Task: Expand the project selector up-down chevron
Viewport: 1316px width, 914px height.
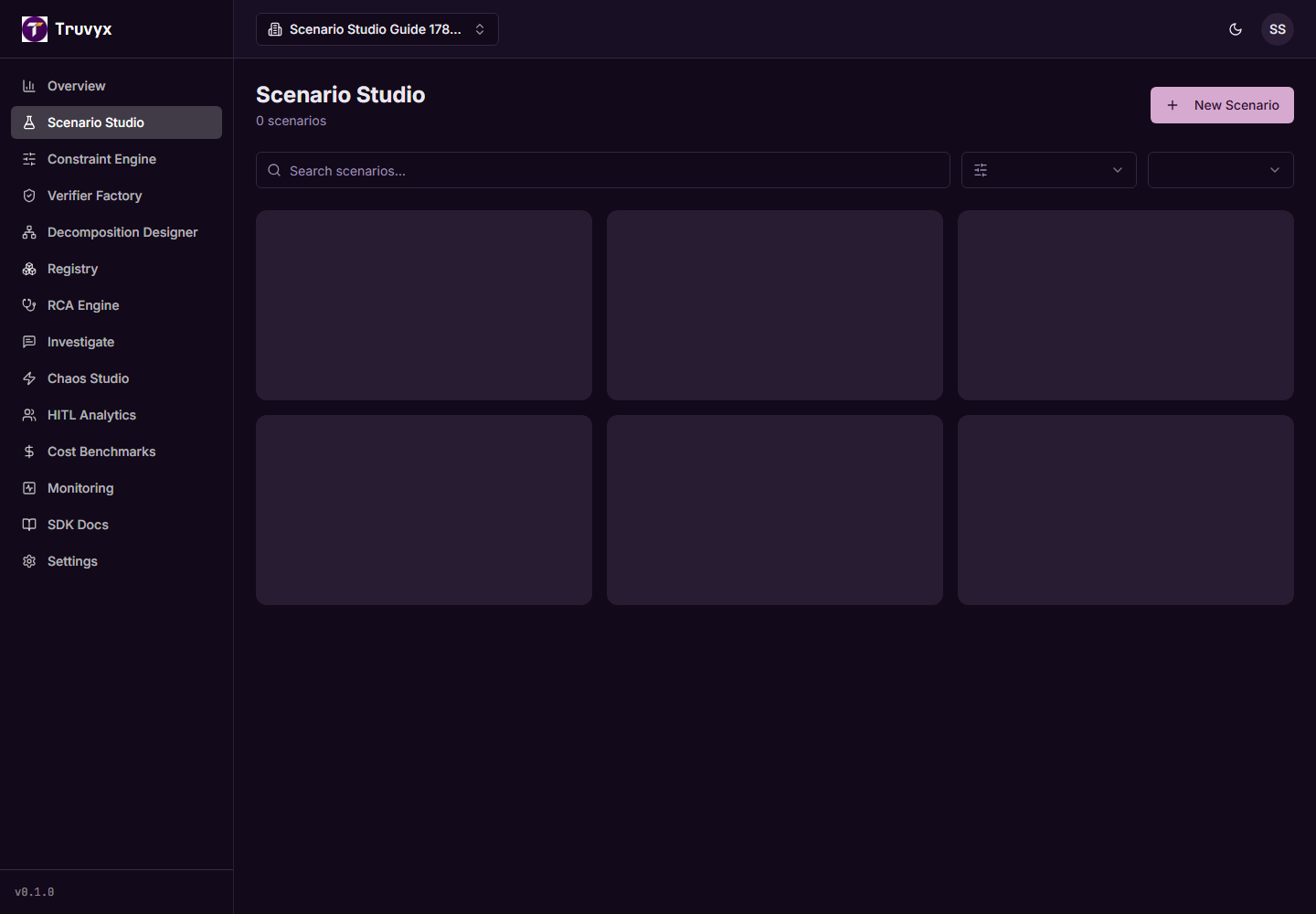Action: [x=480, y=29]
